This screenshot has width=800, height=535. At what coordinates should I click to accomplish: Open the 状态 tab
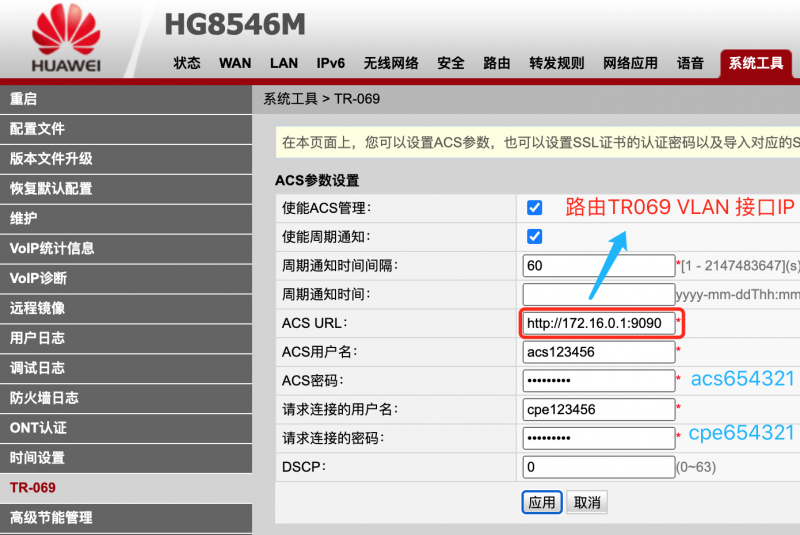(187, 63)
